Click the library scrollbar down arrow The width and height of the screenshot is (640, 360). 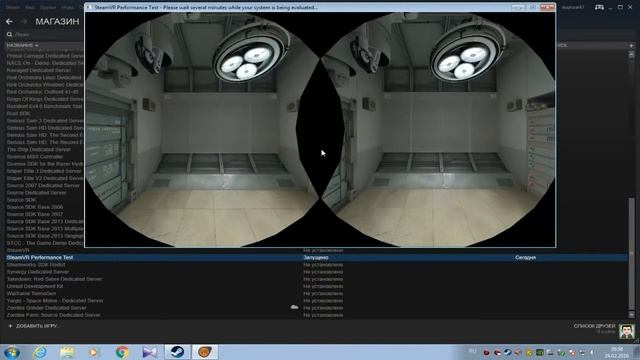[631, 315]
